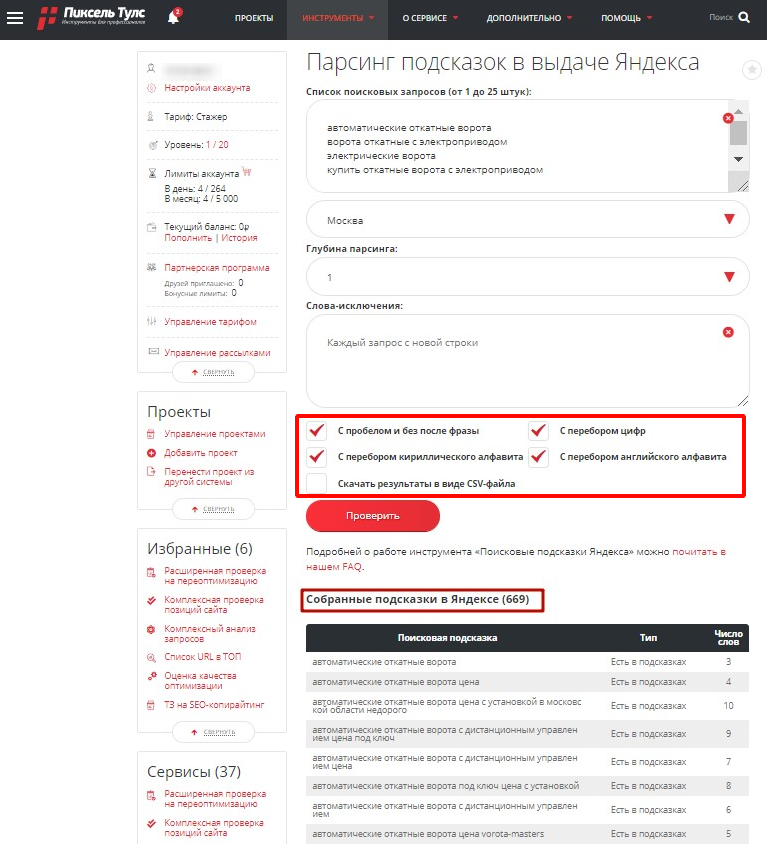Viewport: 767px width, 844px height.
Task: Click hourglass icon beside Лимиты аккаунта
Action: tap(152, 173)
